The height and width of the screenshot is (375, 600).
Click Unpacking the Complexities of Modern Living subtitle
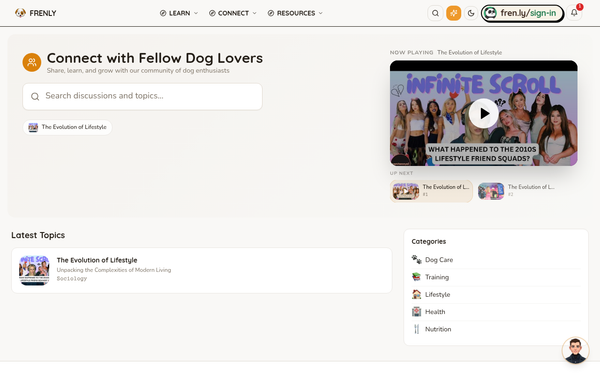pyautogui.click(x=114, y=270)
